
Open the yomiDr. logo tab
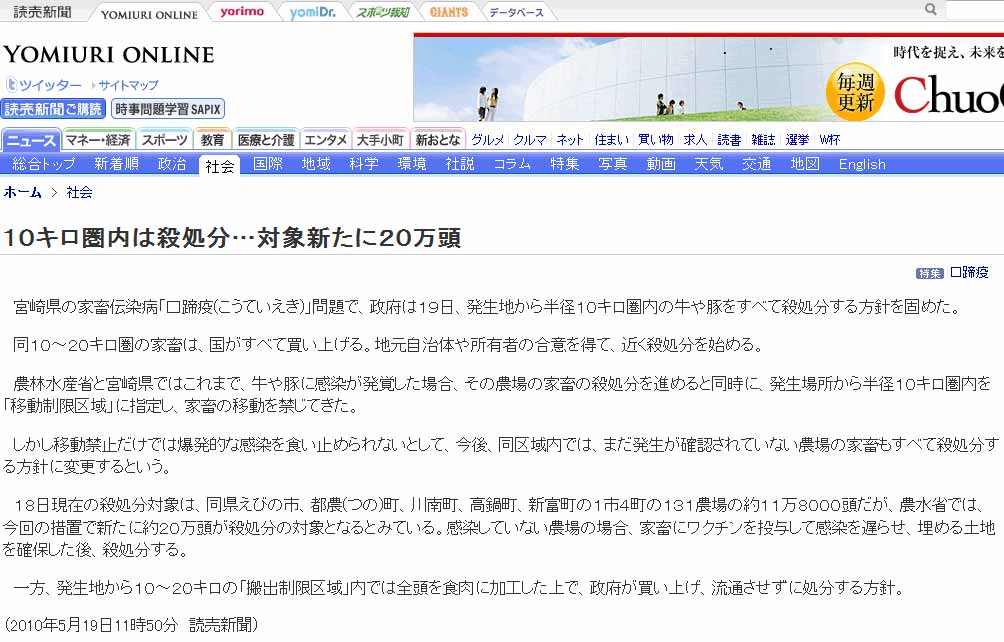[312, 12]
